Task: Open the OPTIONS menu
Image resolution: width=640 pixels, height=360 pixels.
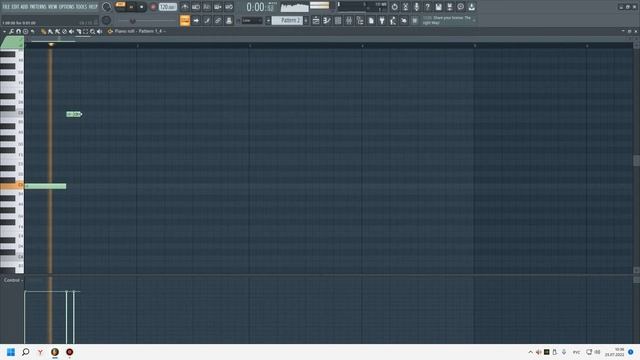Action: (x=67, y=7)
